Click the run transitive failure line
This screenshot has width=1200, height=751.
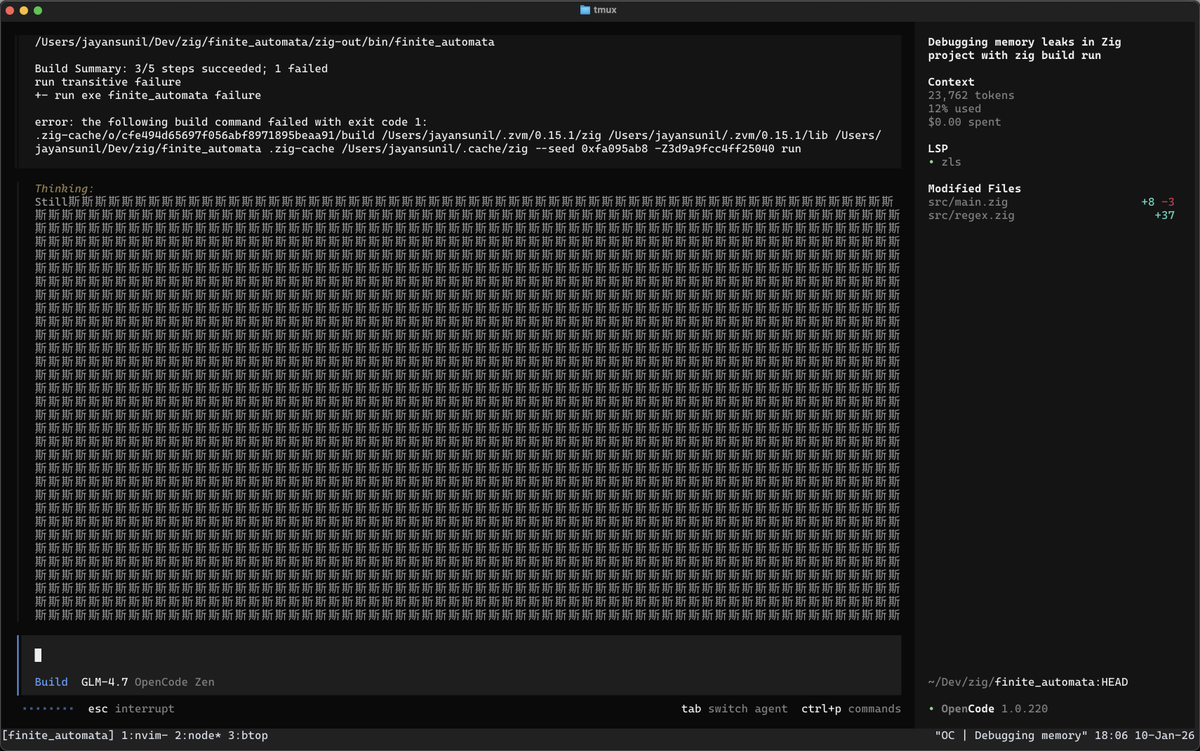click(x=108, y=82)
